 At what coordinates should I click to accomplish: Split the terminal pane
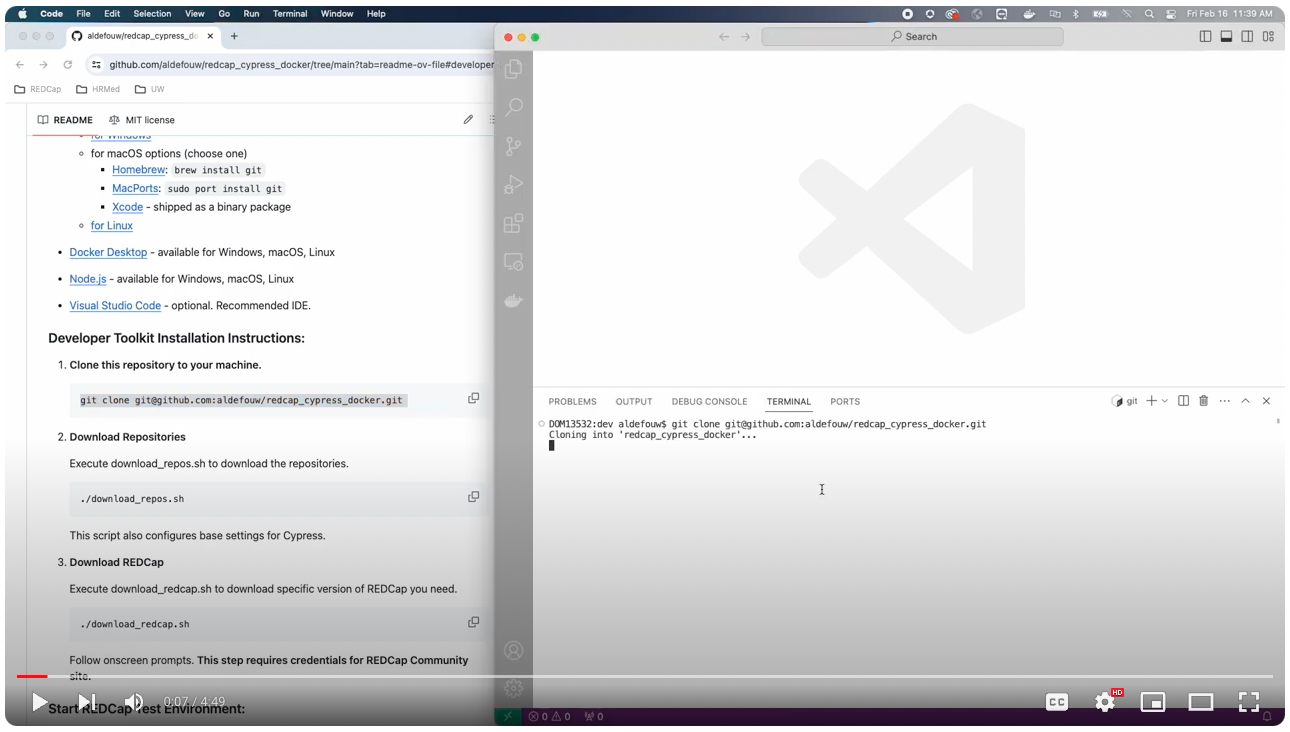[1183, 401]
